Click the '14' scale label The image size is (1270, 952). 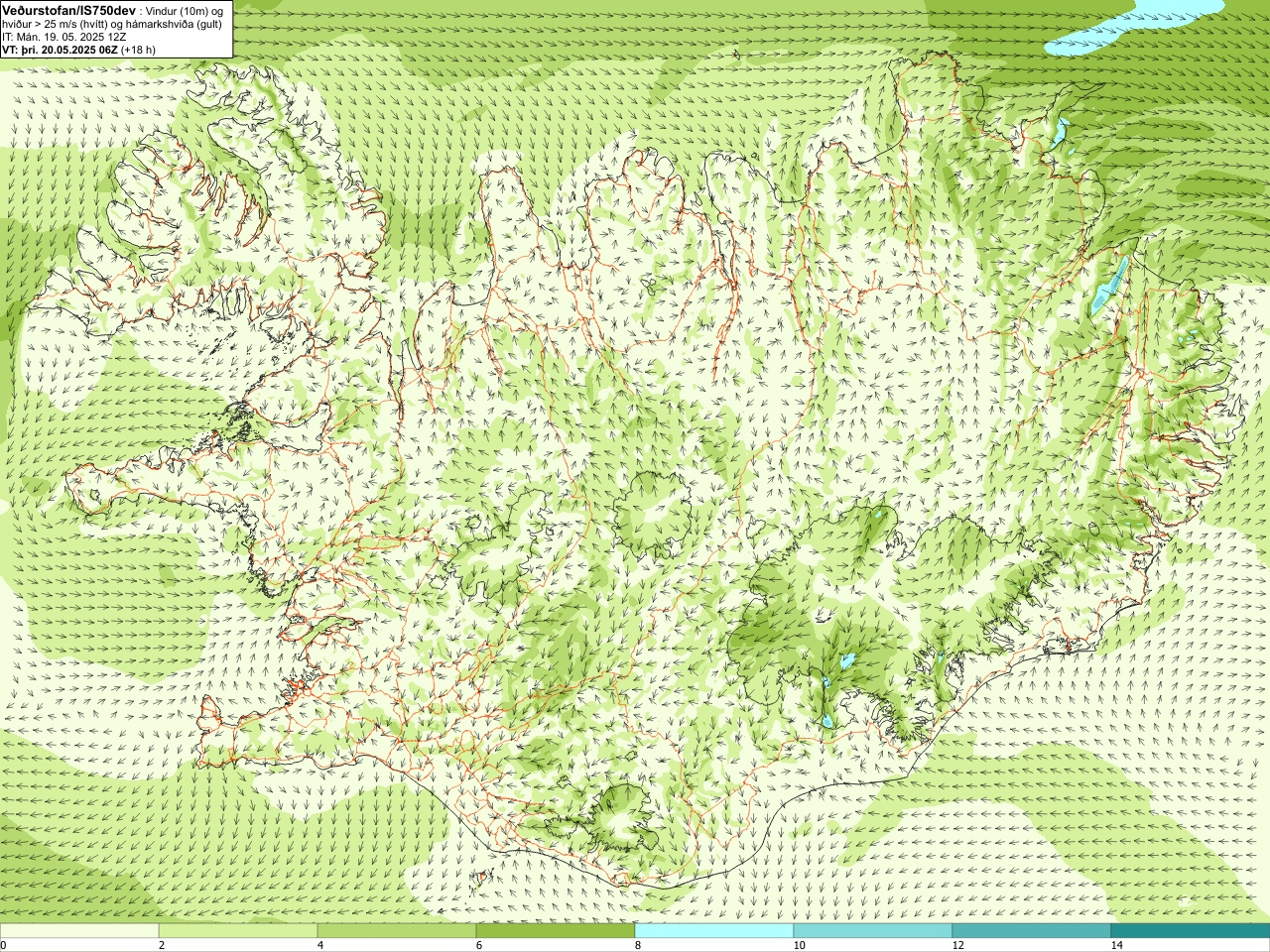[x=1116, y=945]
